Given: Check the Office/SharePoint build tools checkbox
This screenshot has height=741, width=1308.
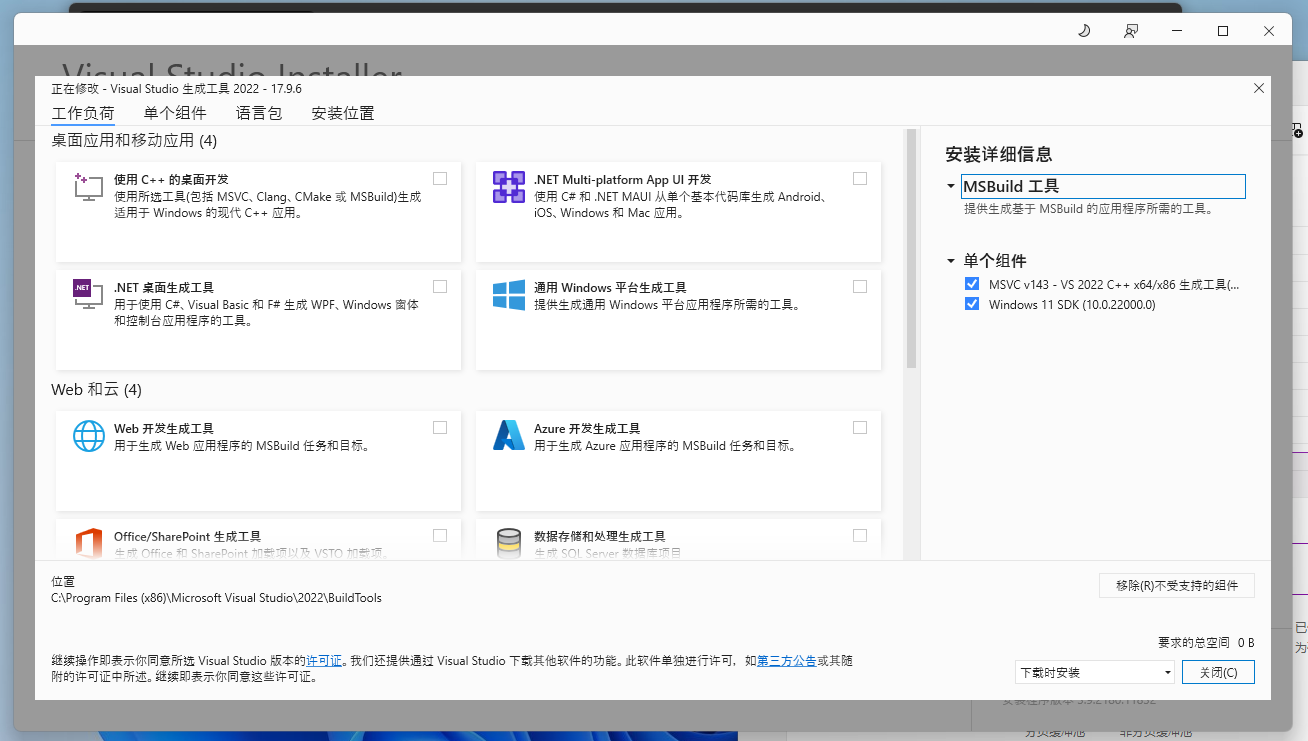Looking at the screenshot, I should 440,535.
